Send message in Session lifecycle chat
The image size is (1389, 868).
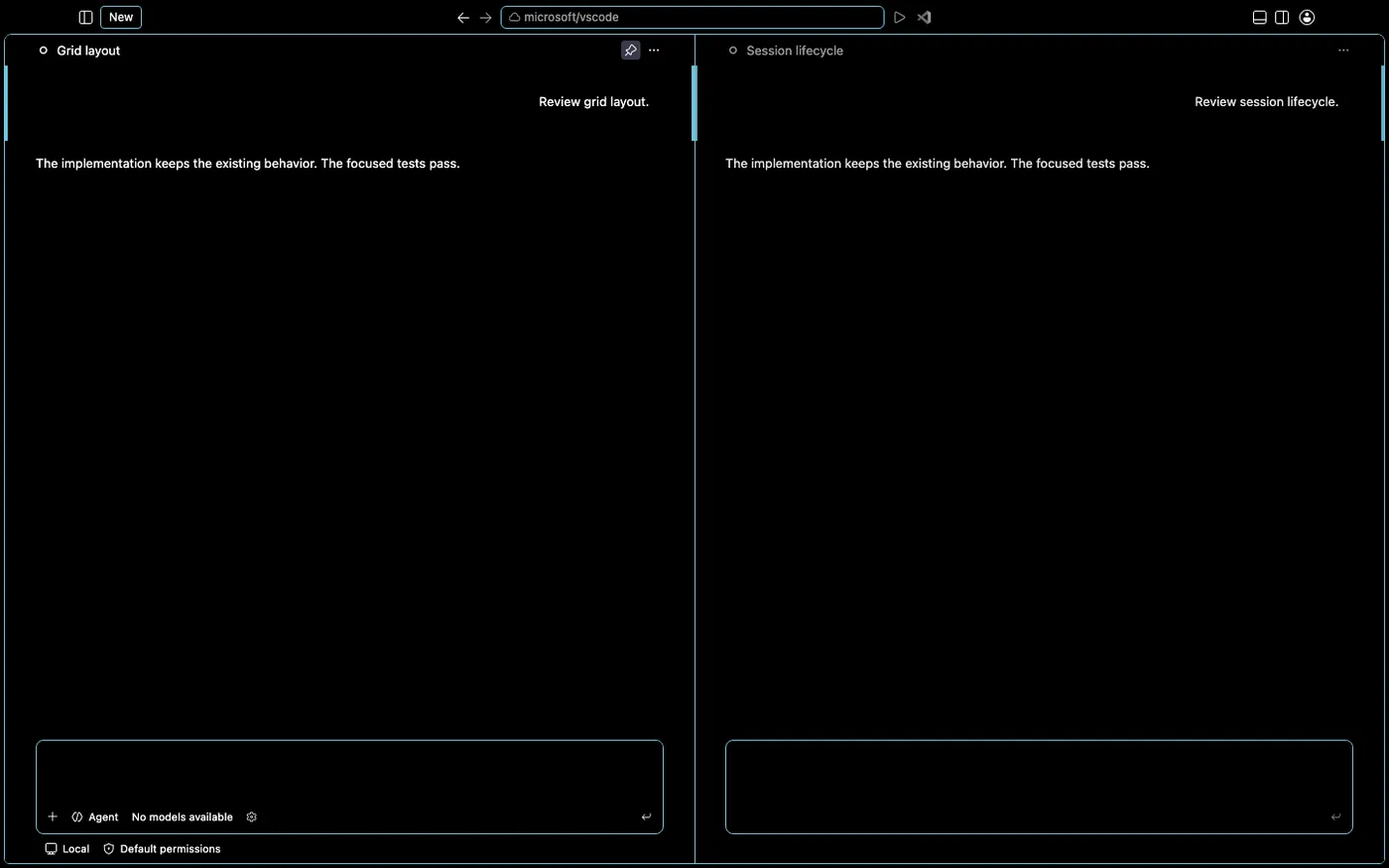(x=1335, y=817)
